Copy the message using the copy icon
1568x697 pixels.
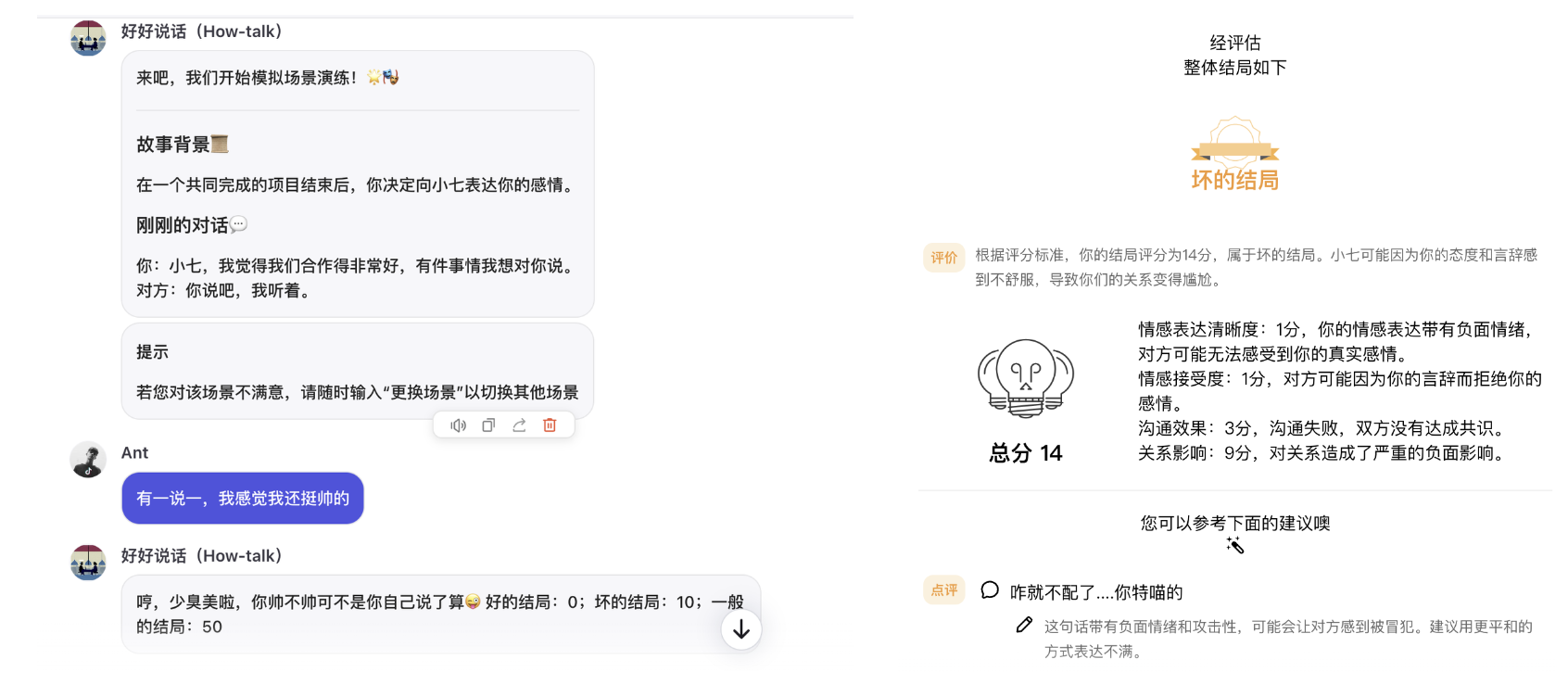coord(488,425)
